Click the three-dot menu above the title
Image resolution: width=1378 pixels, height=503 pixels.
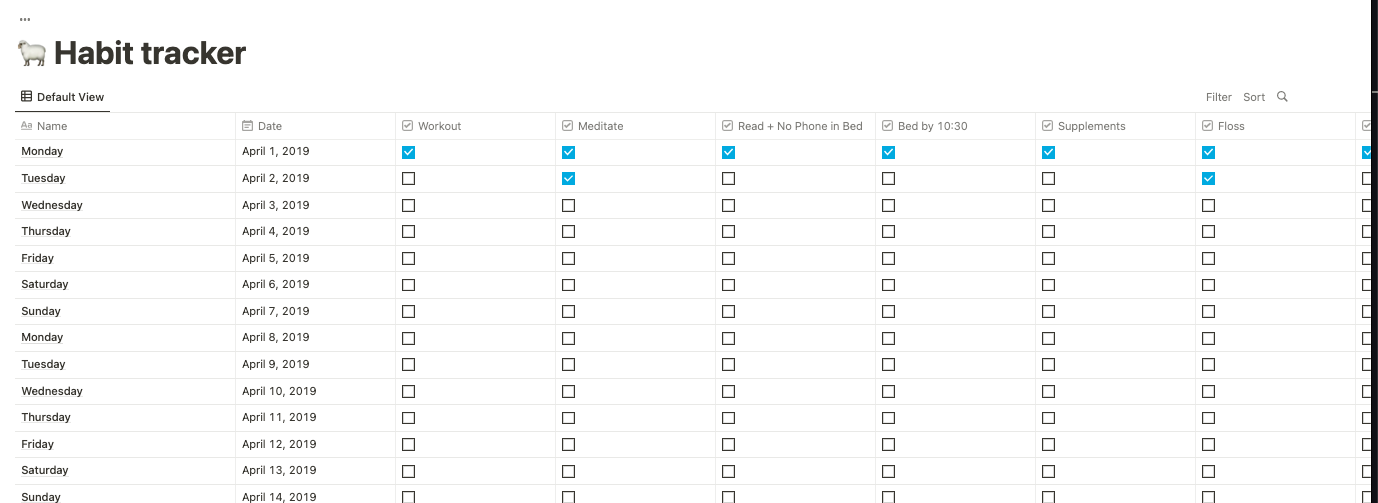(25, 19)
